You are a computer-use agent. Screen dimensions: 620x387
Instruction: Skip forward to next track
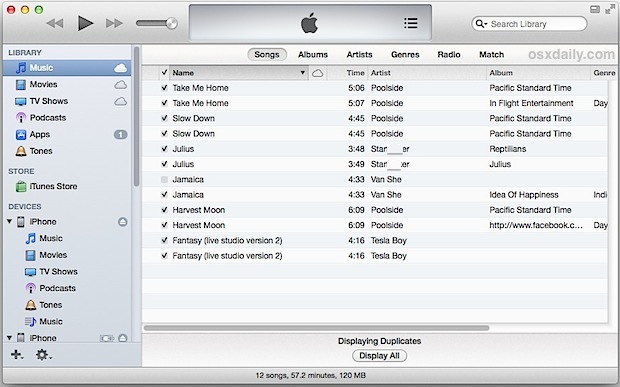tap(114, 23)
